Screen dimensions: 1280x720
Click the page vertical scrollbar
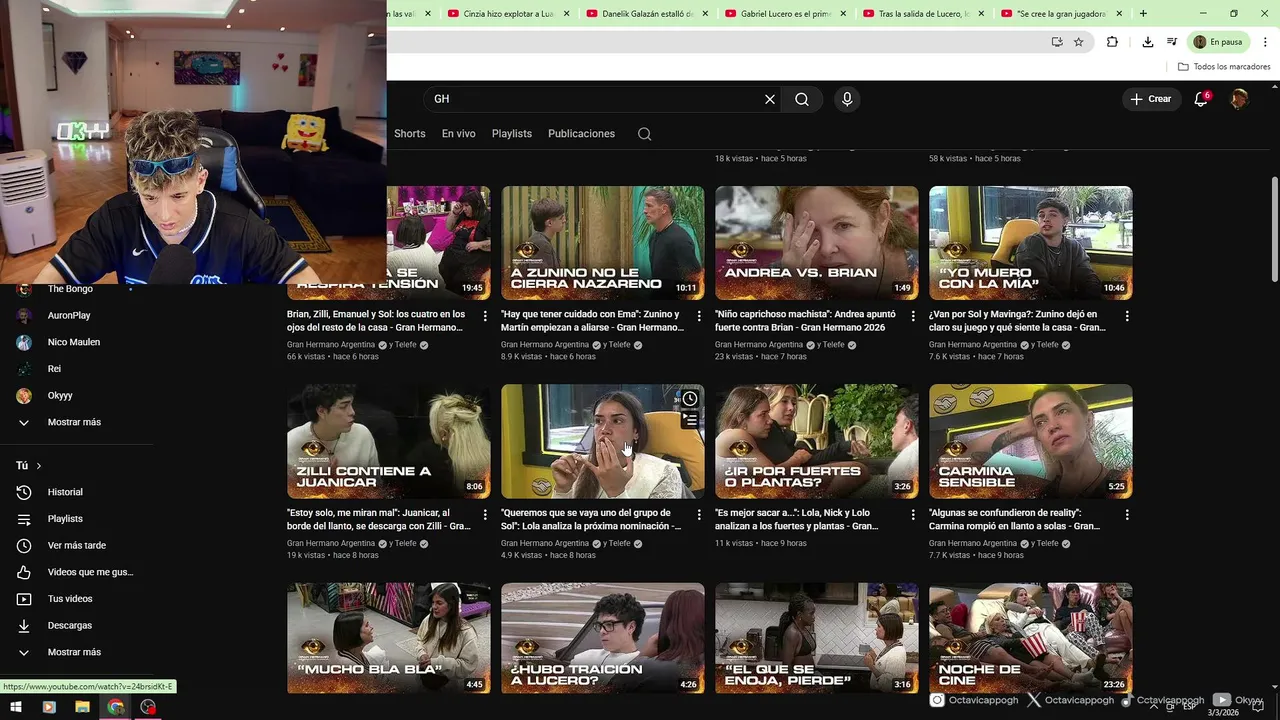pos(1274,230)
